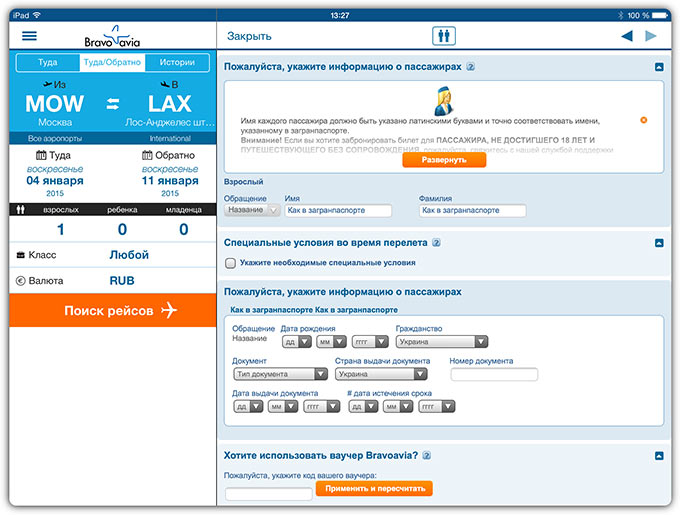Open expiry date day dropdown
680x515 pixels.
point(363,407)
